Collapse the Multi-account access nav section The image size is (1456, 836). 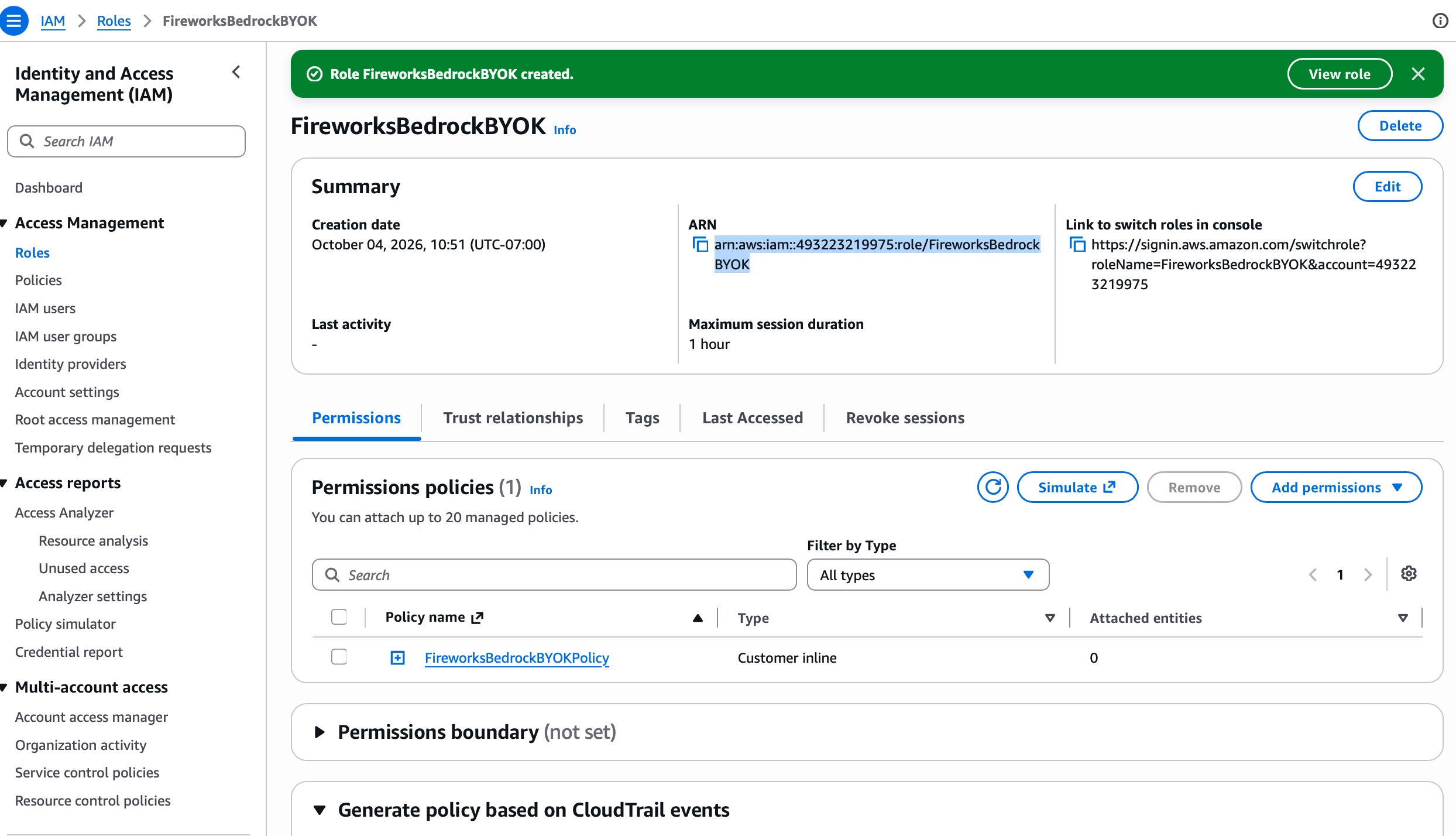point(4,687)
